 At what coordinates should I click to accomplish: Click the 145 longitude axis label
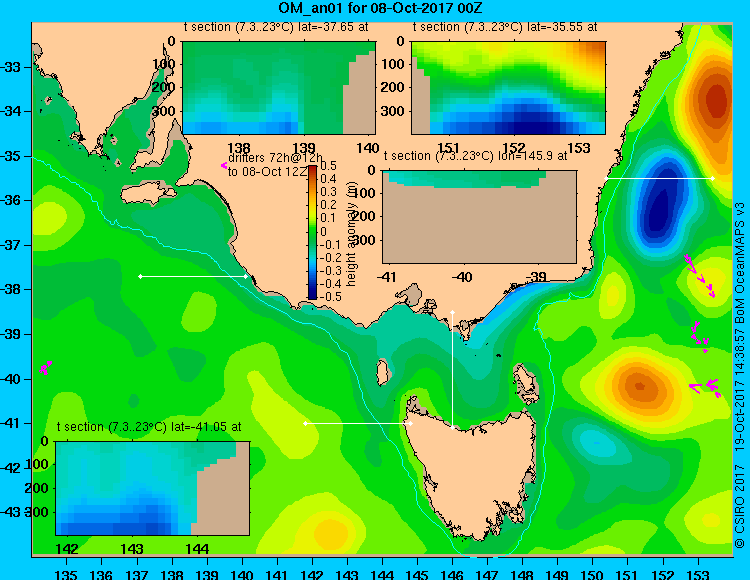417,574
